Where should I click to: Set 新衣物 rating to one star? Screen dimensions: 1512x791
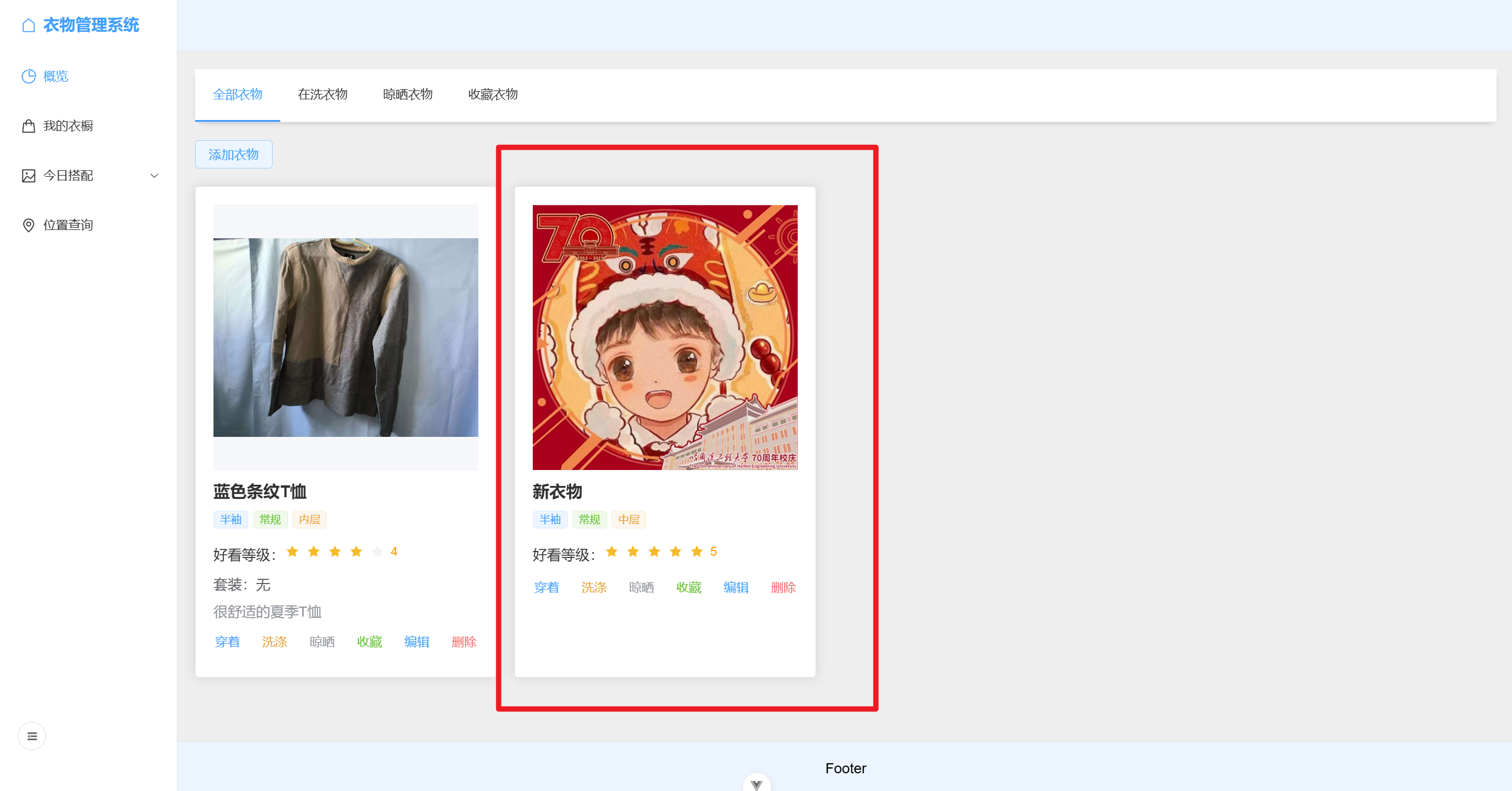pyautogui.click(x=612, y=552)
